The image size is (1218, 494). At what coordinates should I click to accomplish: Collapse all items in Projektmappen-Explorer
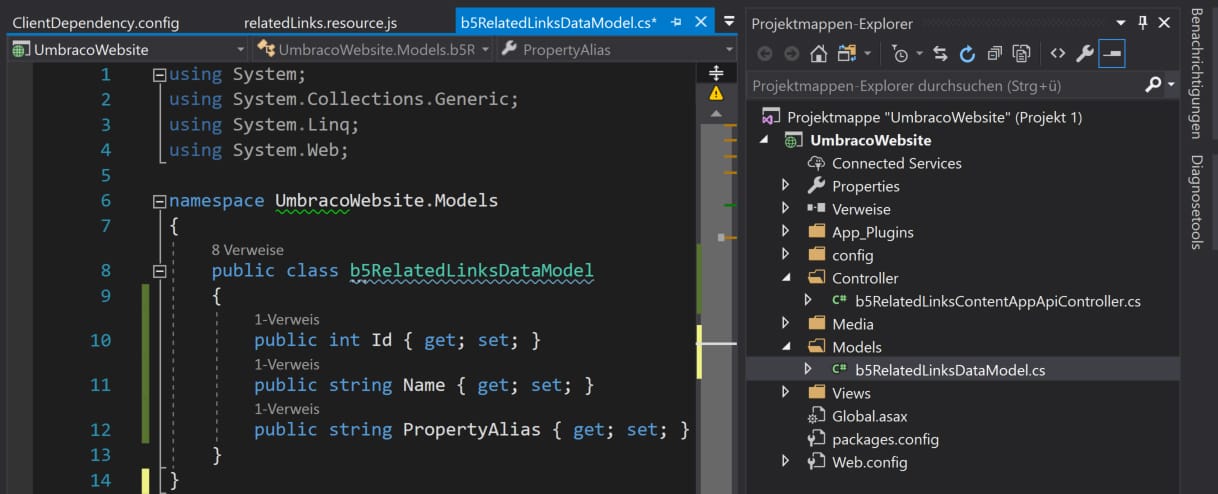[994, 53]
